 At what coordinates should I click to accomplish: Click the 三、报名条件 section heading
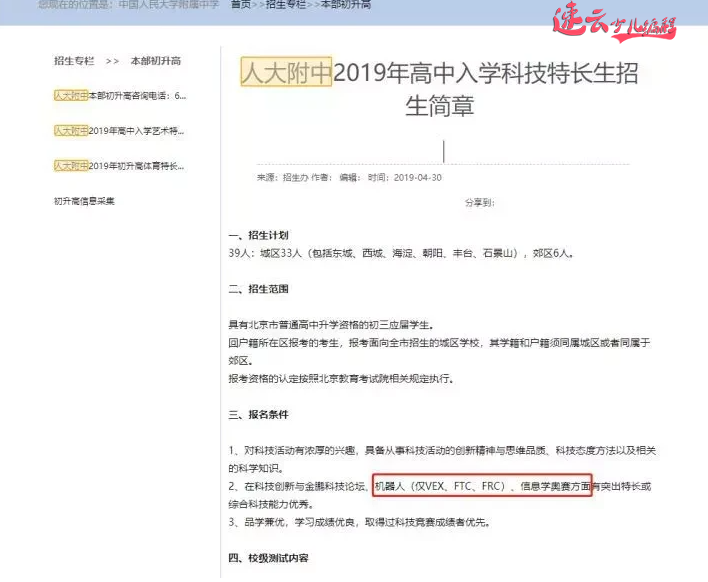[258, 414]
